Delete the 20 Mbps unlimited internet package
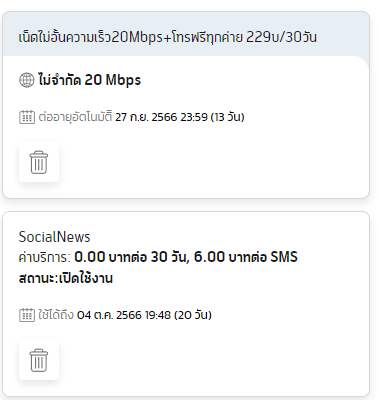Screen dimensions: 379x400 (39, 162)
